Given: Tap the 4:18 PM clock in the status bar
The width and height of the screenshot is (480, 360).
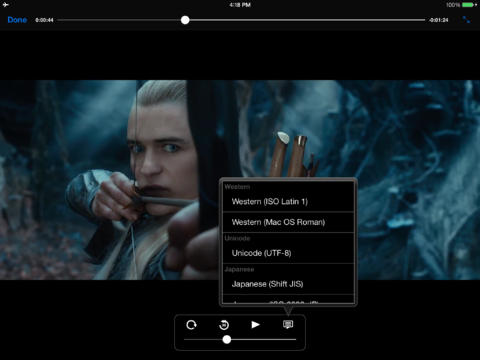Looking at the screenshot, I should point(240,5).
